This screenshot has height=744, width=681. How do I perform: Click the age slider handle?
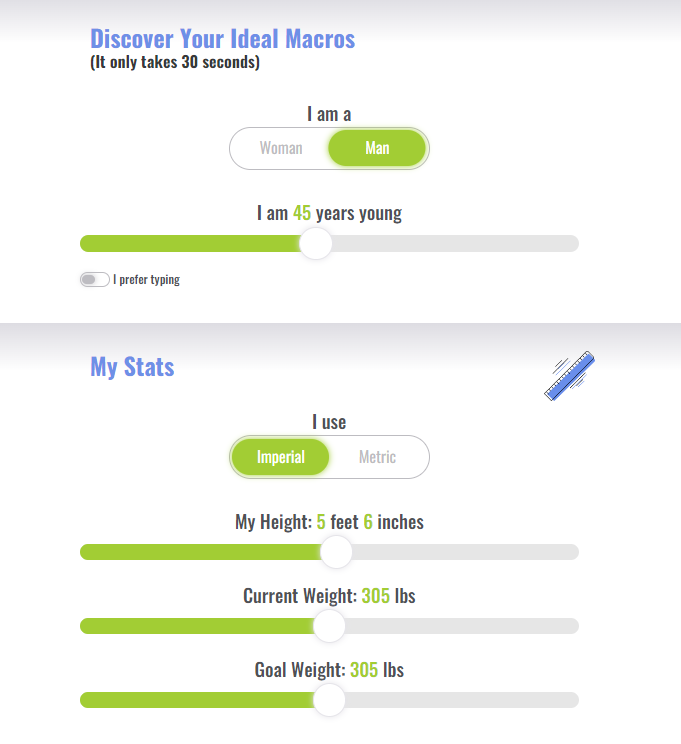point(316,244)
